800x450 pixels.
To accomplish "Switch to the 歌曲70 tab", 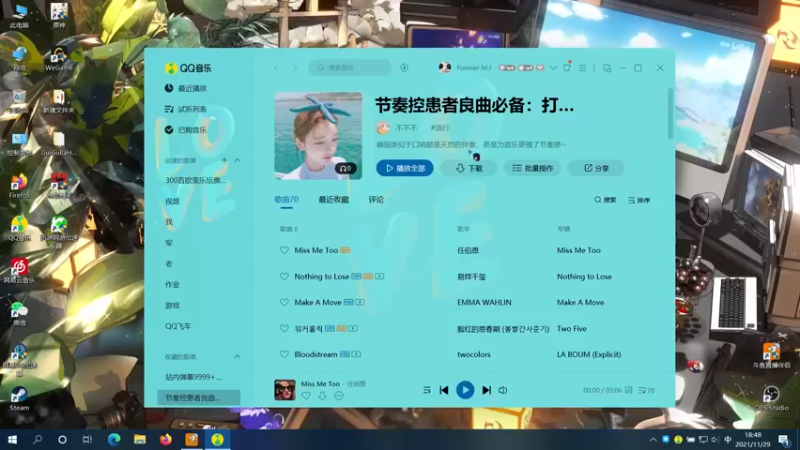I will (286, 199).
